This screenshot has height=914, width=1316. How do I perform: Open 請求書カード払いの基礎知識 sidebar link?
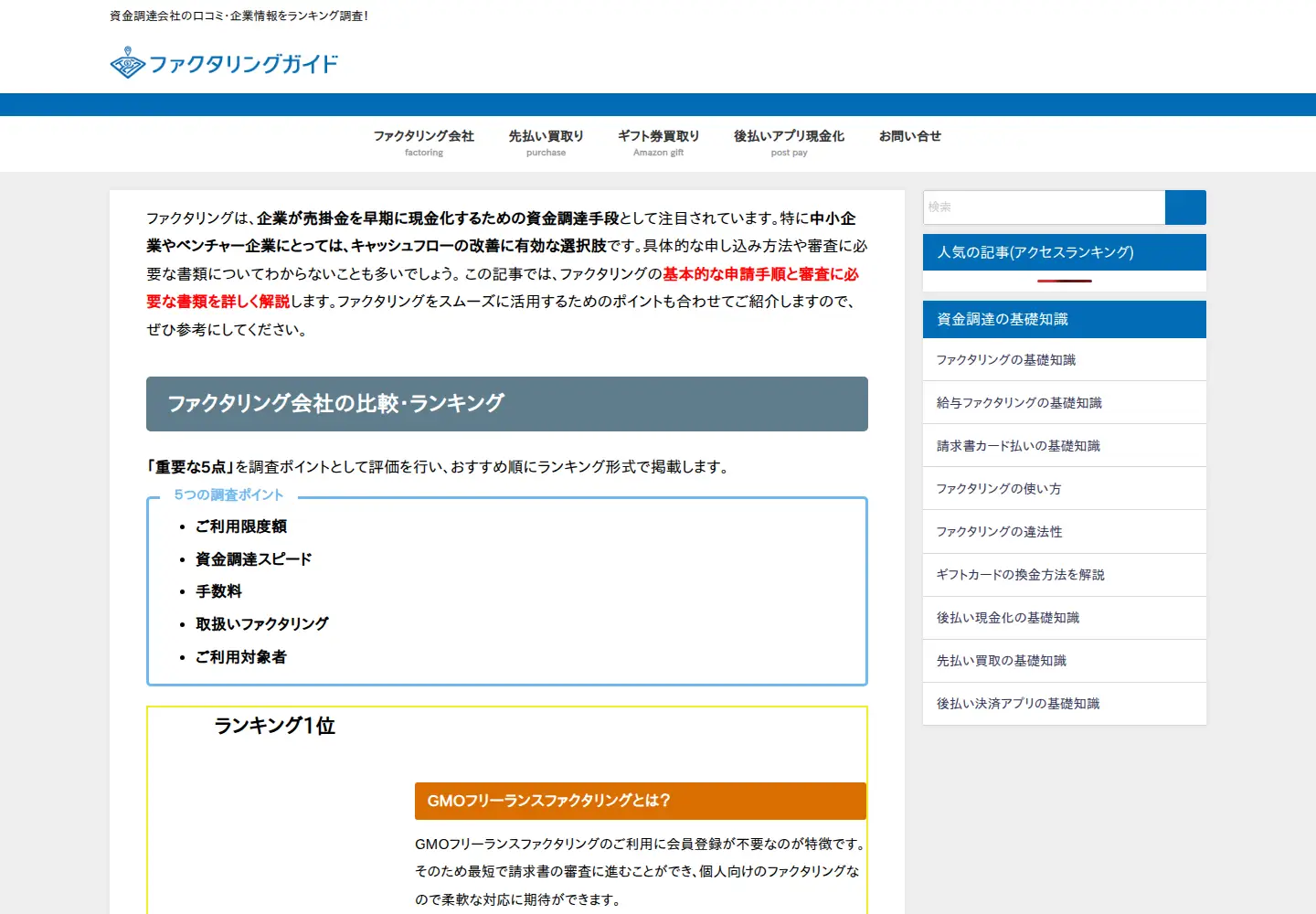[x=1065, y=446]
